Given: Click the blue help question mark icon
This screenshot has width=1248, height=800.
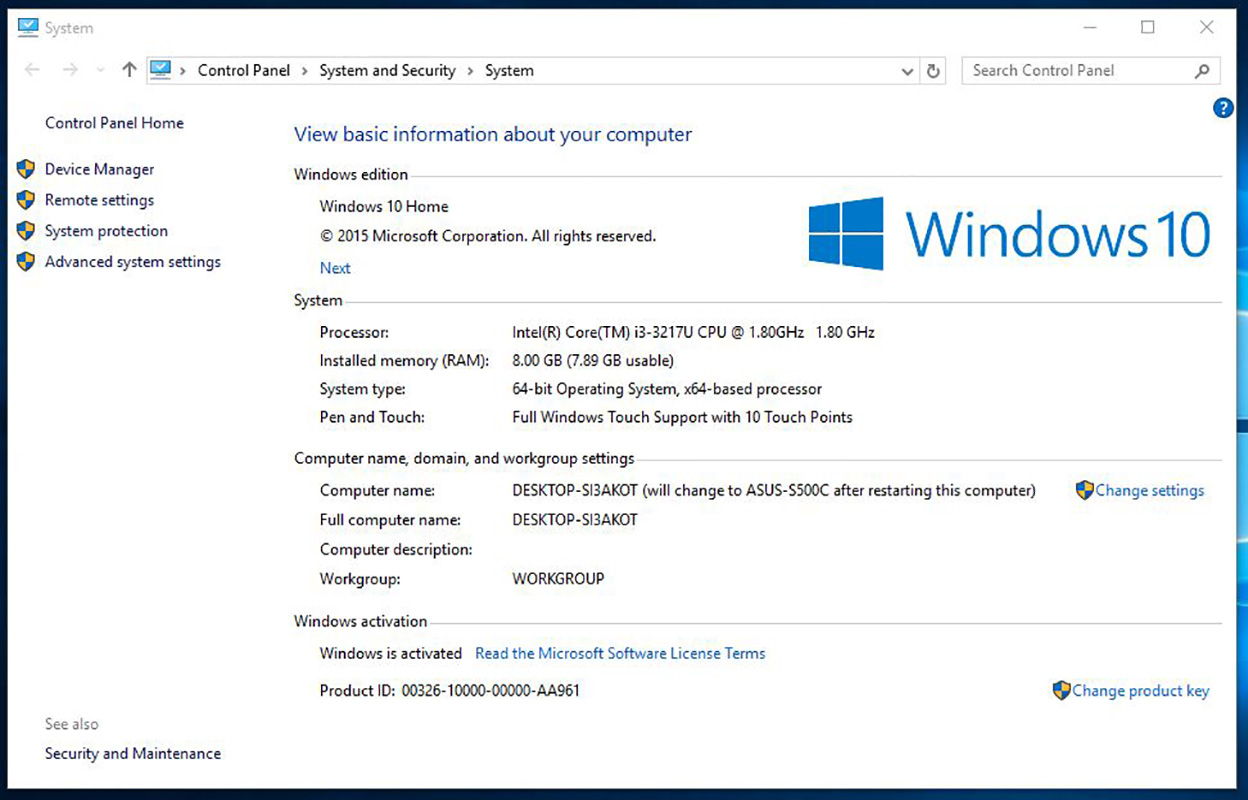Looking at the screenshot, I should tap(1222, 108).
